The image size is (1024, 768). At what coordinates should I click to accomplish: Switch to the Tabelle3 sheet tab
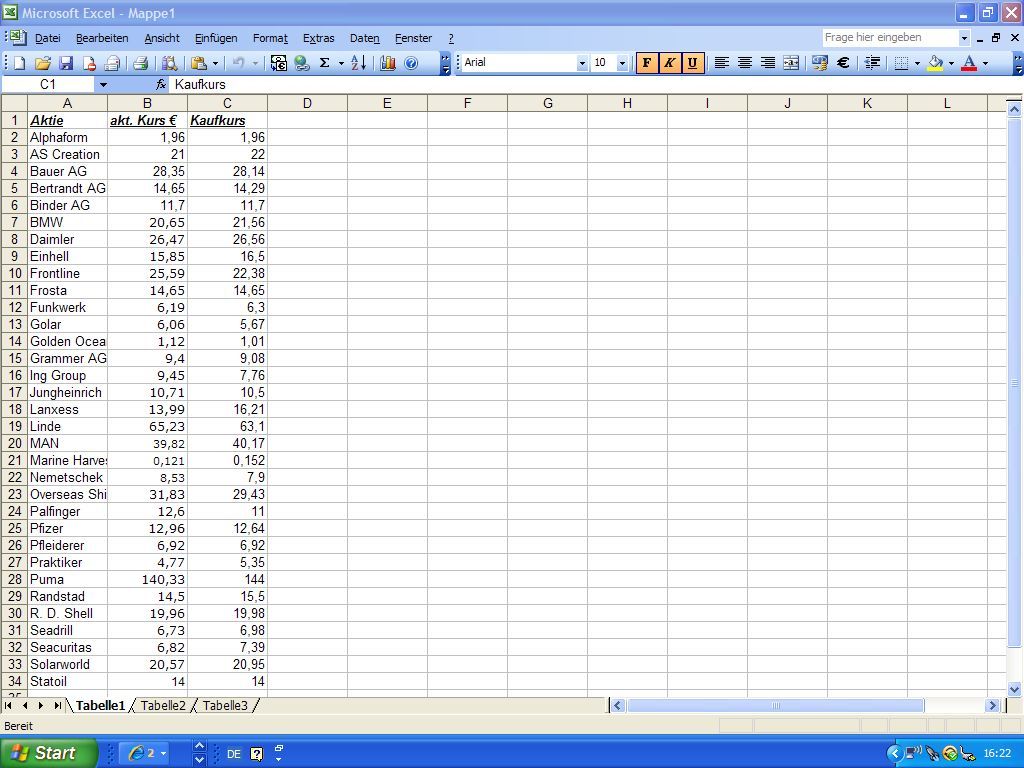[x=225, y=705]
